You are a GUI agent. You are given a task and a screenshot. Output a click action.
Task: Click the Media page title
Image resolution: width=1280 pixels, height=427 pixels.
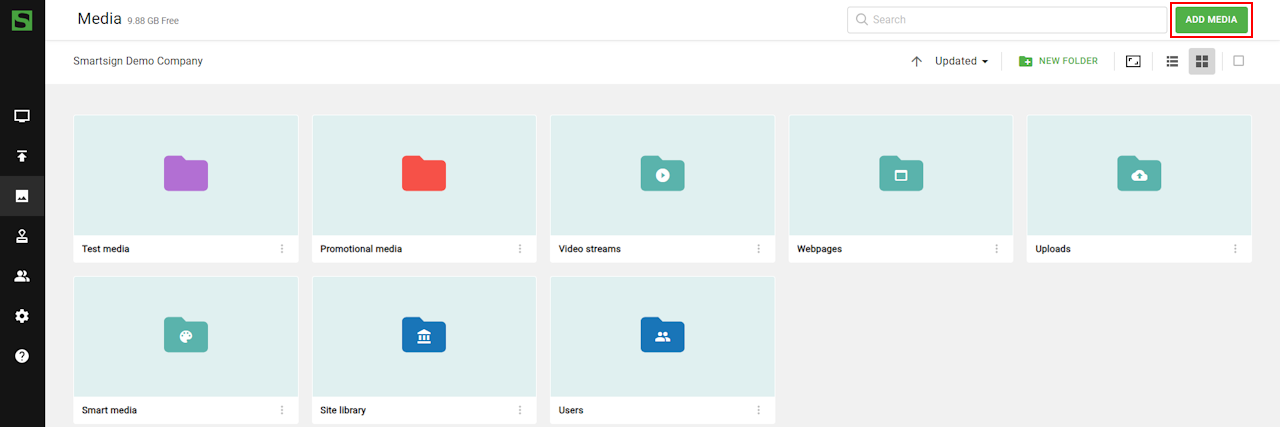coord(99,19)
